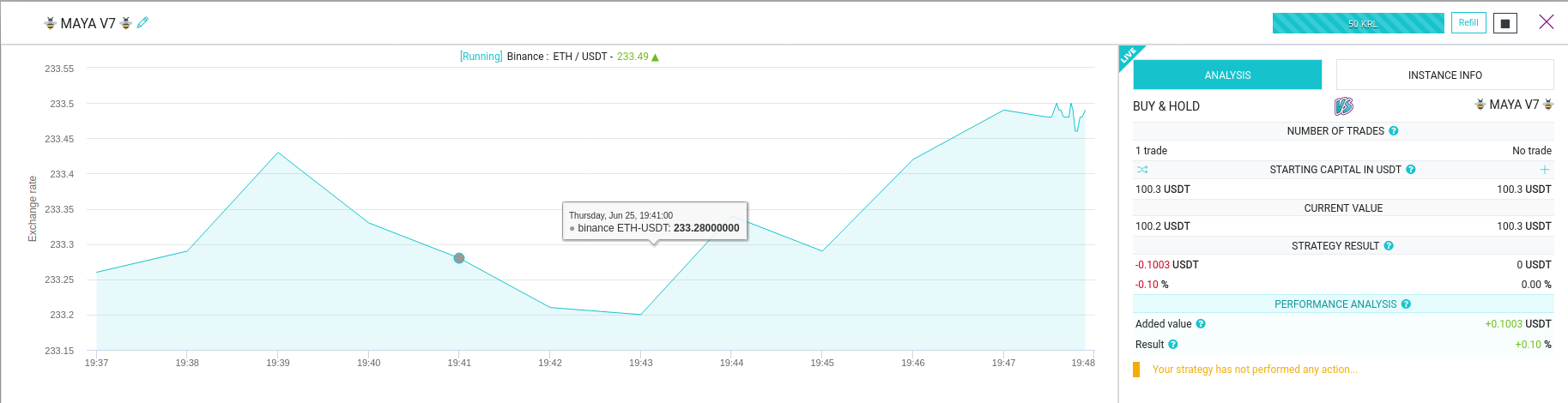Viewport: 1568px width, 403px height.
Task: Click the Performance Analysis section header
Action: pos(1335,304)
